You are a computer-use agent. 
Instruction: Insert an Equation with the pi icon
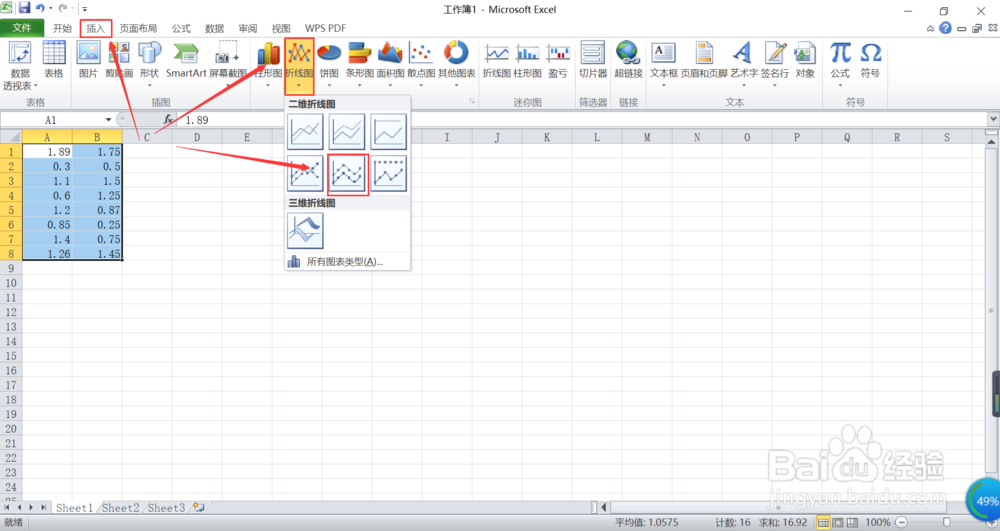point(840,64)
